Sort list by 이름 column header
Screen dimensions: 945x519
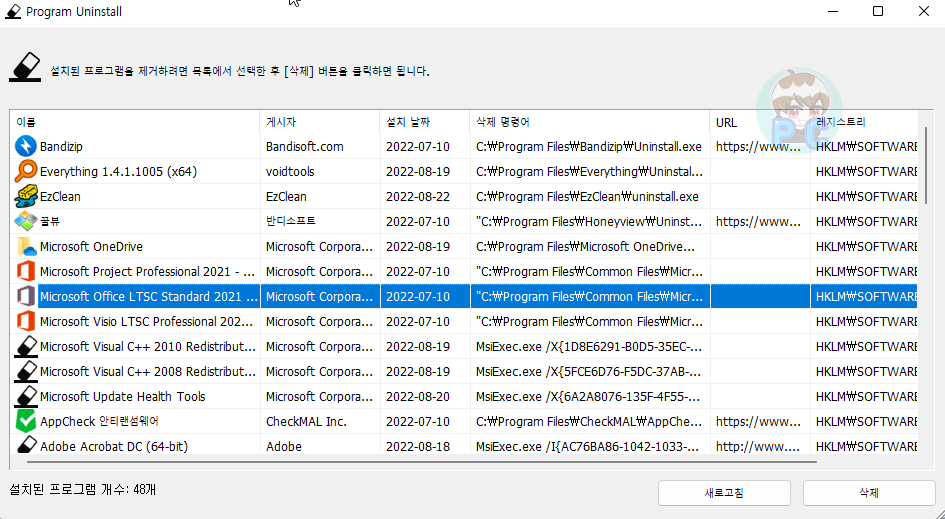(x=134, y=122)
